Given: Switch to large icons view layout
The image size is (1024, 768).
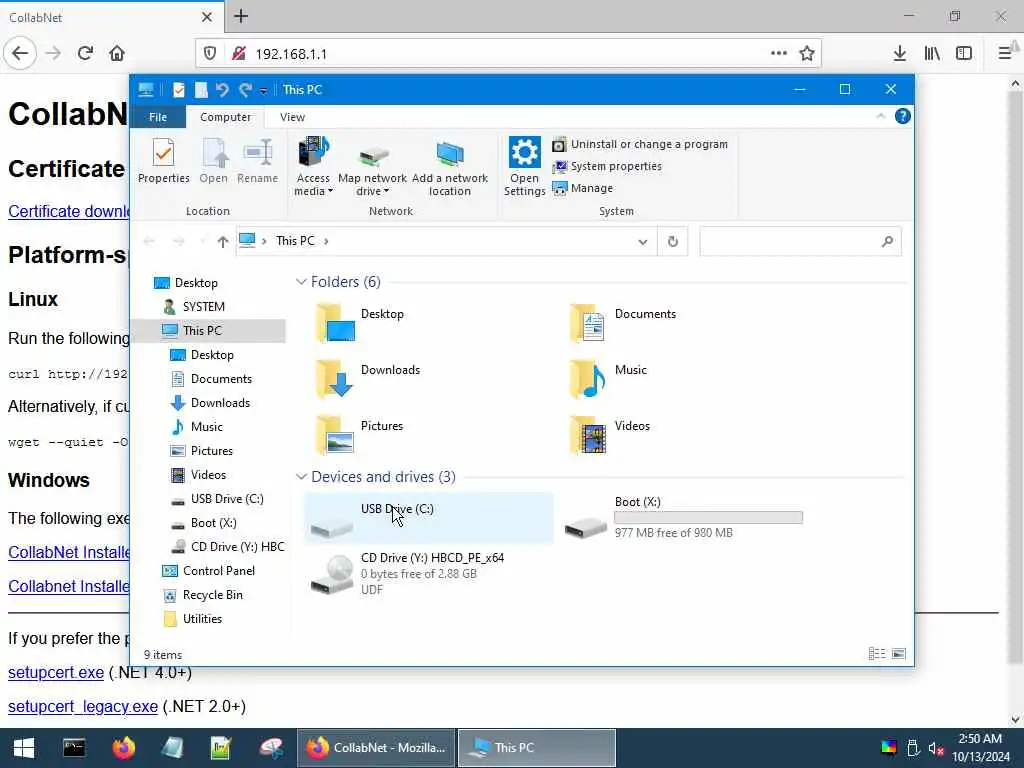Looking at the screenshot, I should [x=899, y=654].
